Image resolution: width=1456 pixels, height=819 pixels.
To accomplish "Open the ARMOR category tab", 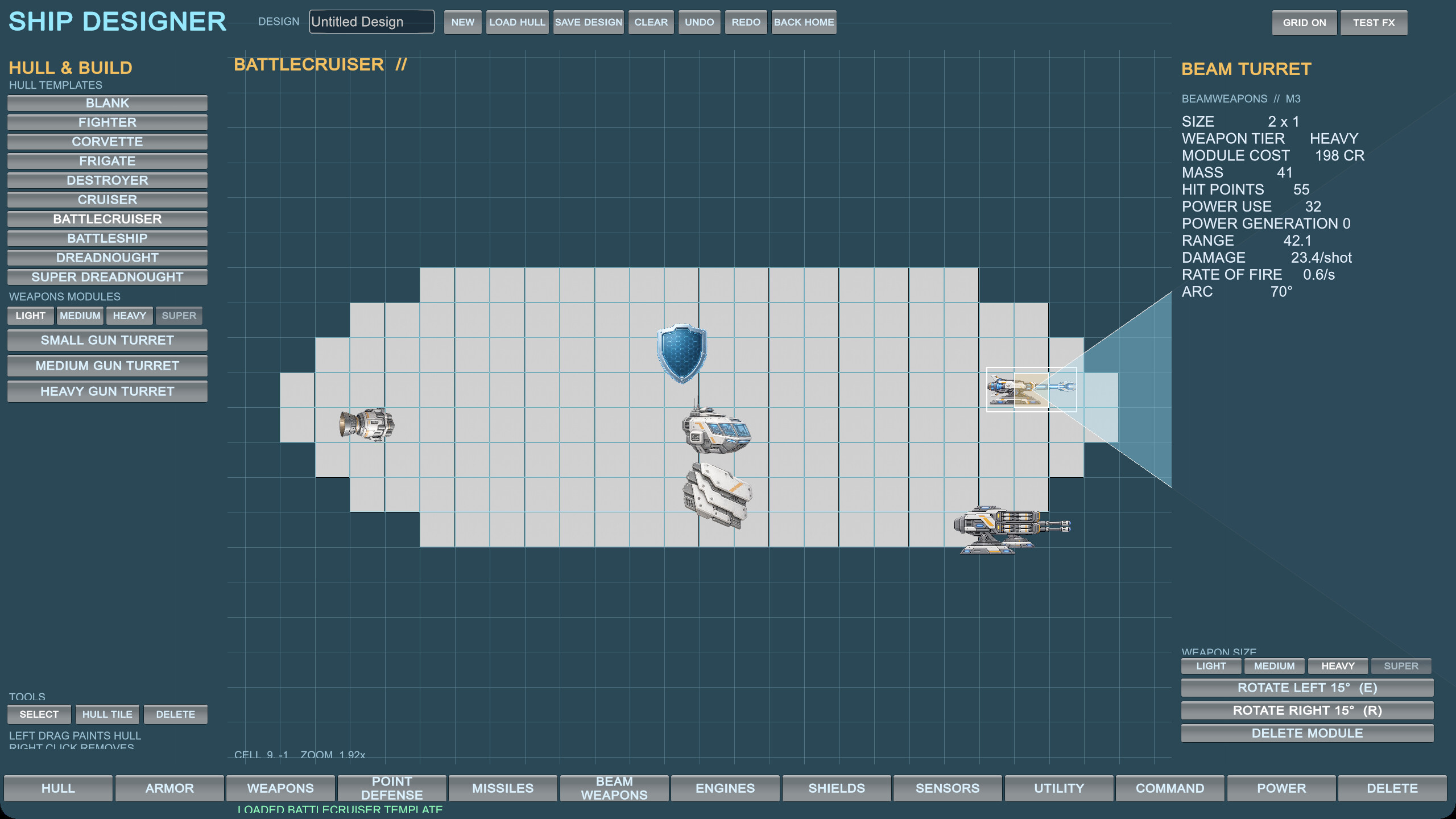I will pyautogui.click(x=169, y=788).
